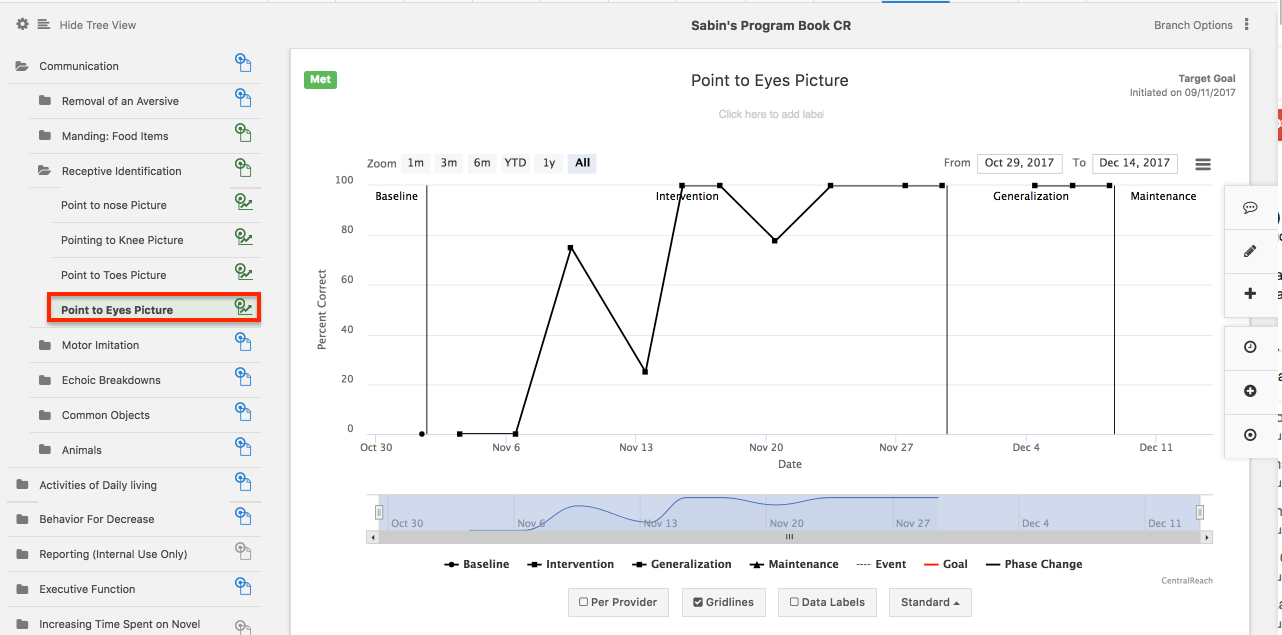Click add icon for Motor Imitation
The width and height of the screenshot is (1282, 635).
pos(242,342)
